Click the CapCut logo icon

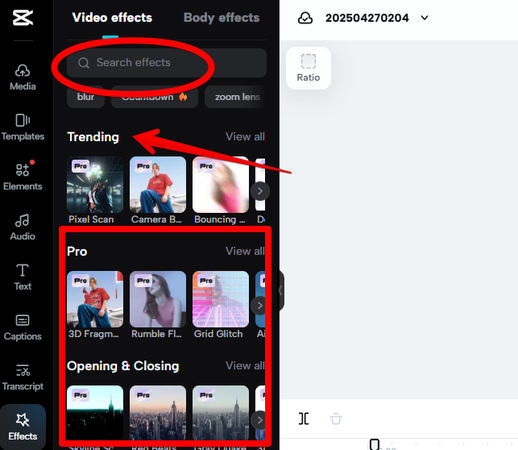pos(23,17)
